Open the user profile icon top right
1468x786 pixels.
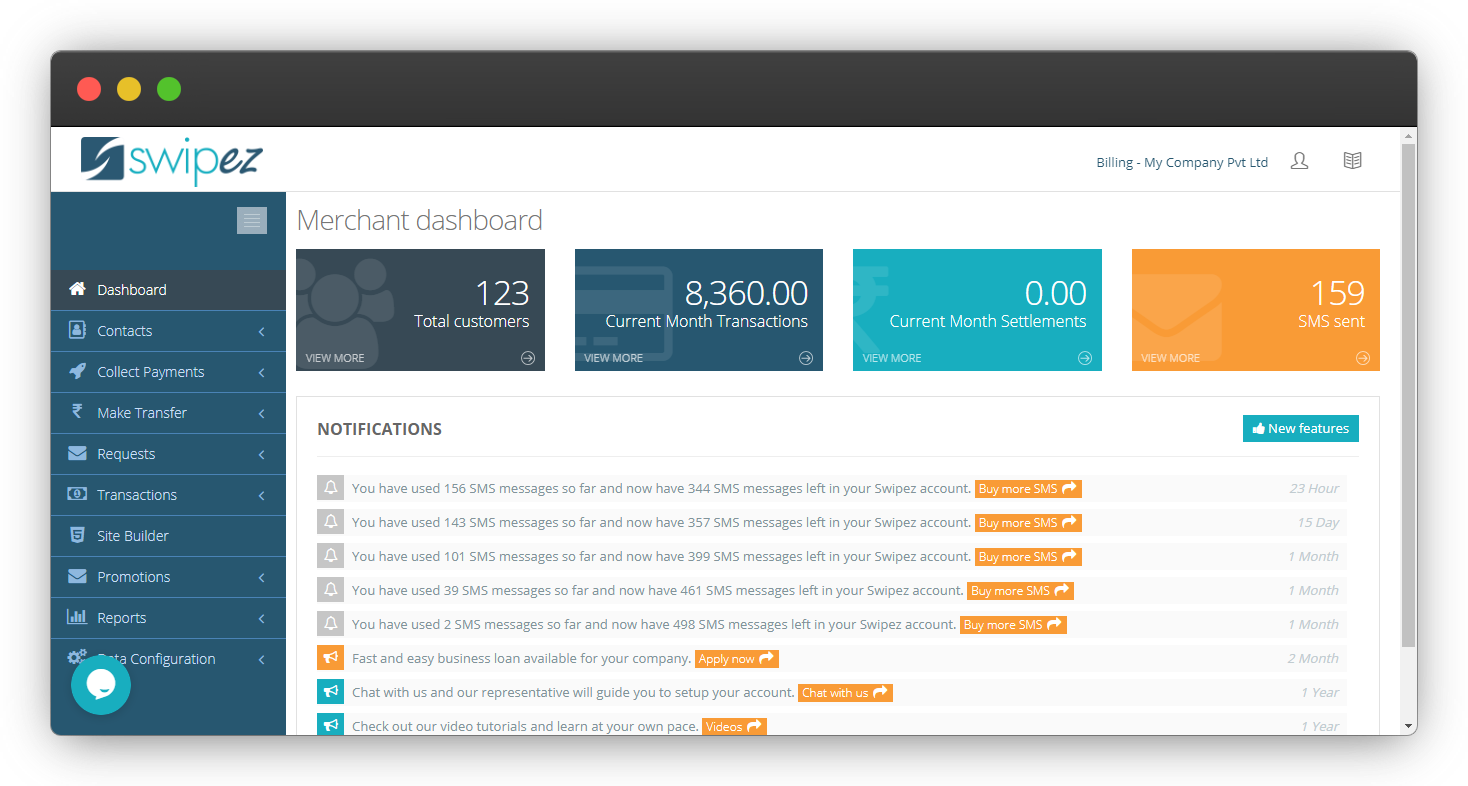pos(1299,160)
